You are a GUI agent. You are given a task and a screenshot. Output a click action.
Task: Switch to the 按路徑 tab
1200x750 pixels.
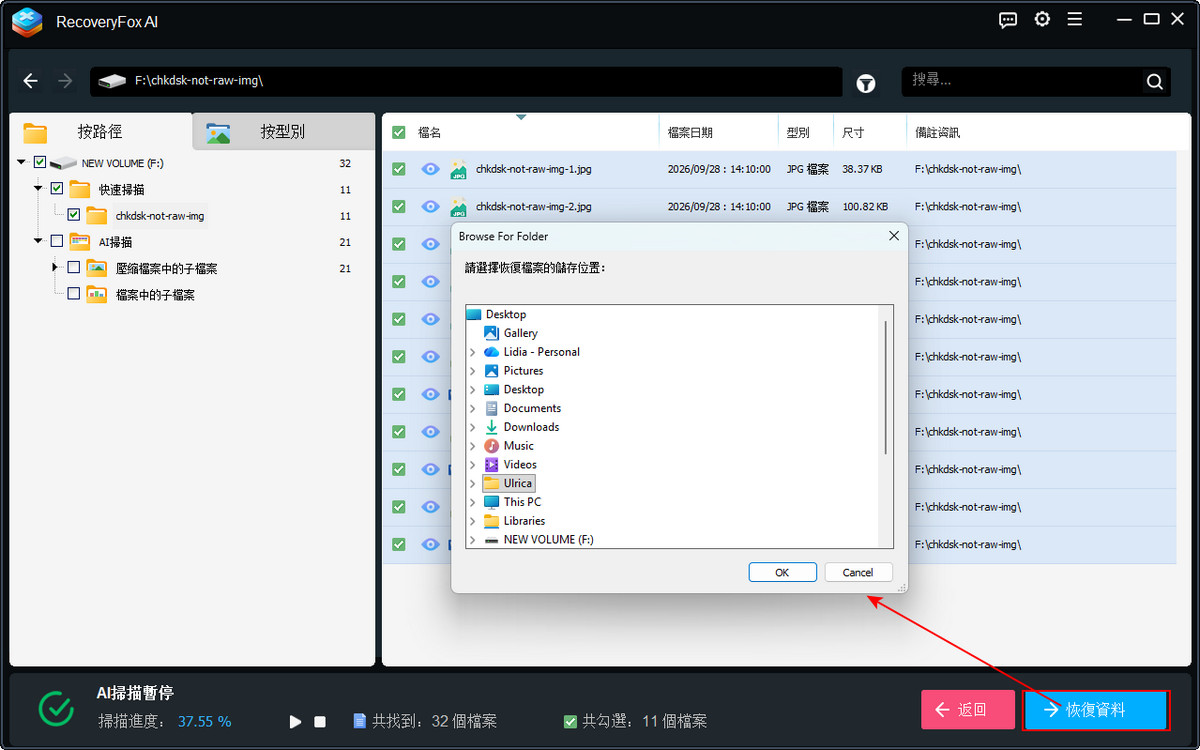tap(100, 131)
